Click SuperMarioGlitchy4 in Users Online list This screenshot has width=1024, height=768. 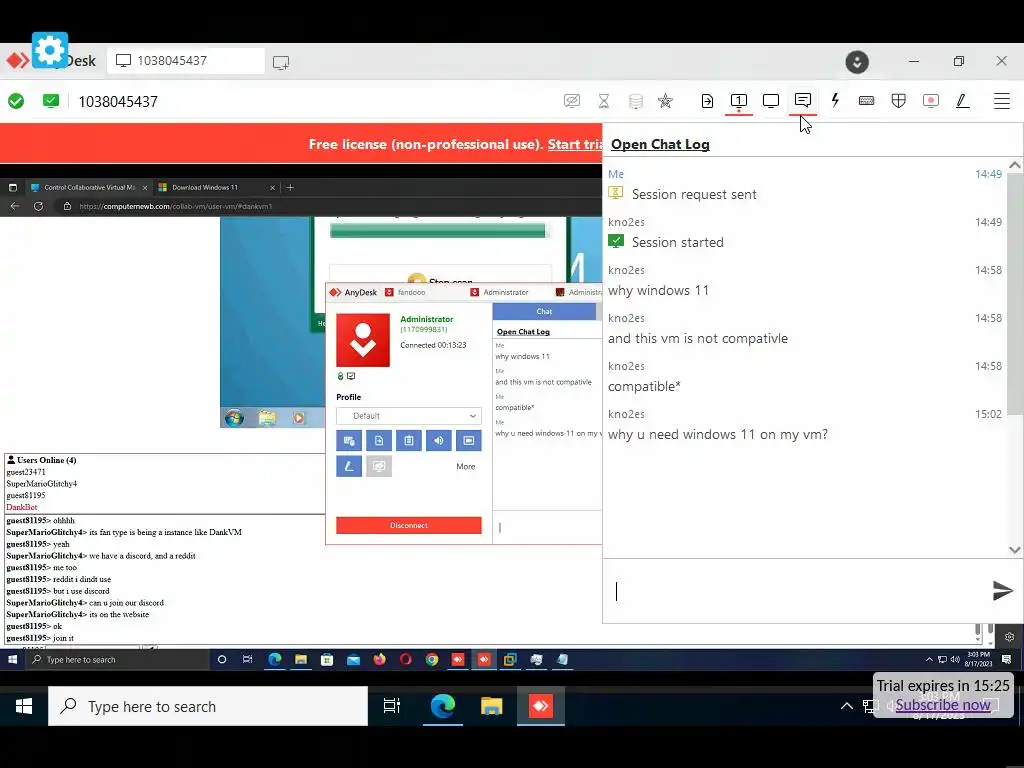[42, 484]
